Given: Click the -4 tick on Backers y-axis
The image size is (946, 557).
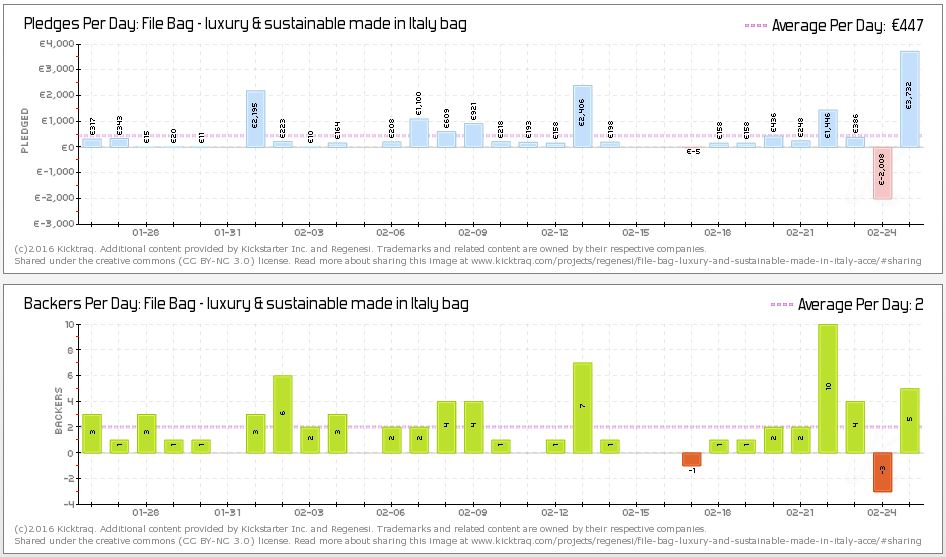Looking at the screenshot, I should point(69,504).
